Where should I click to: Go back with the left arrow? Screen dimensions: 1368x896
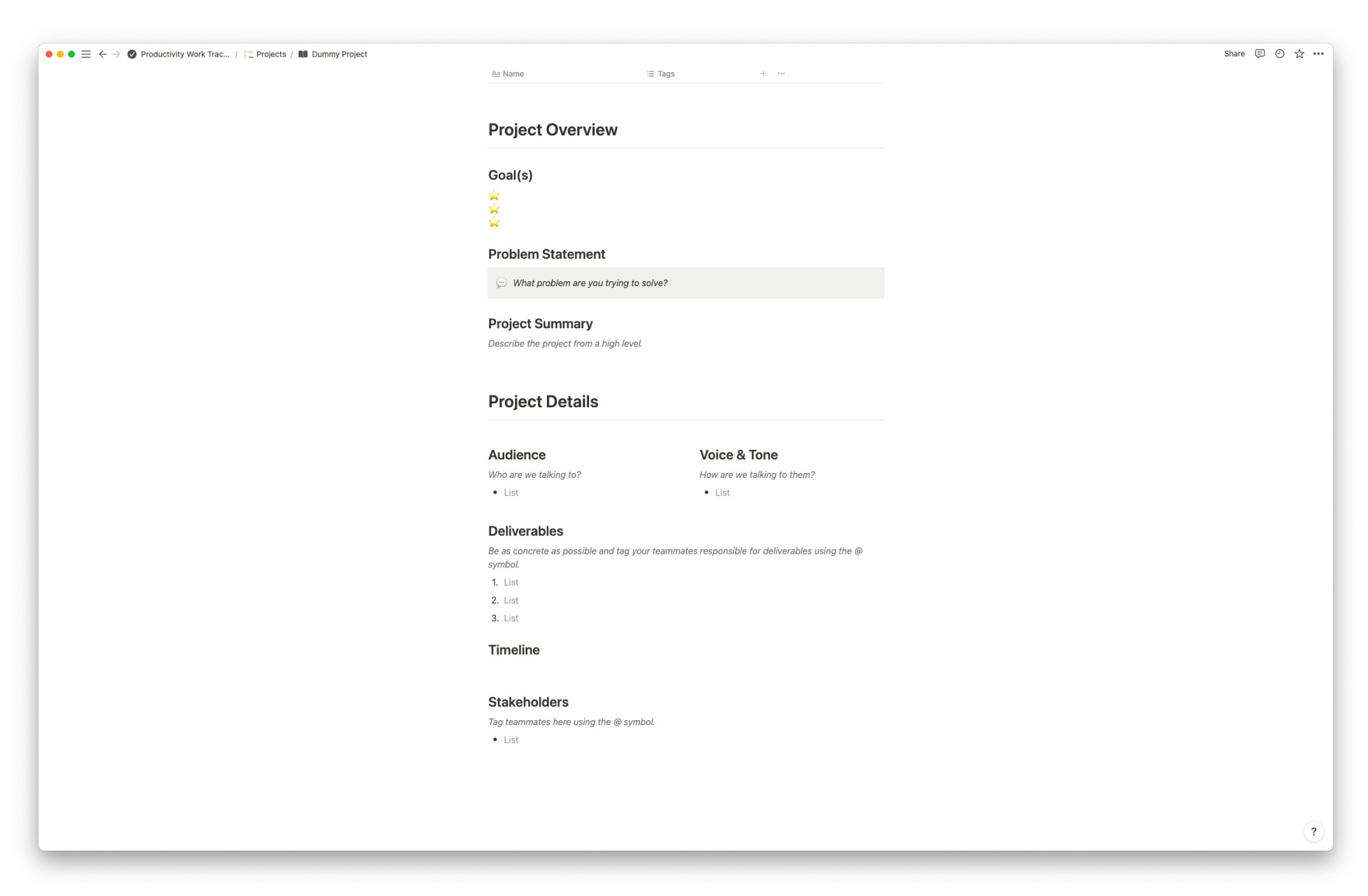[103, 54]
